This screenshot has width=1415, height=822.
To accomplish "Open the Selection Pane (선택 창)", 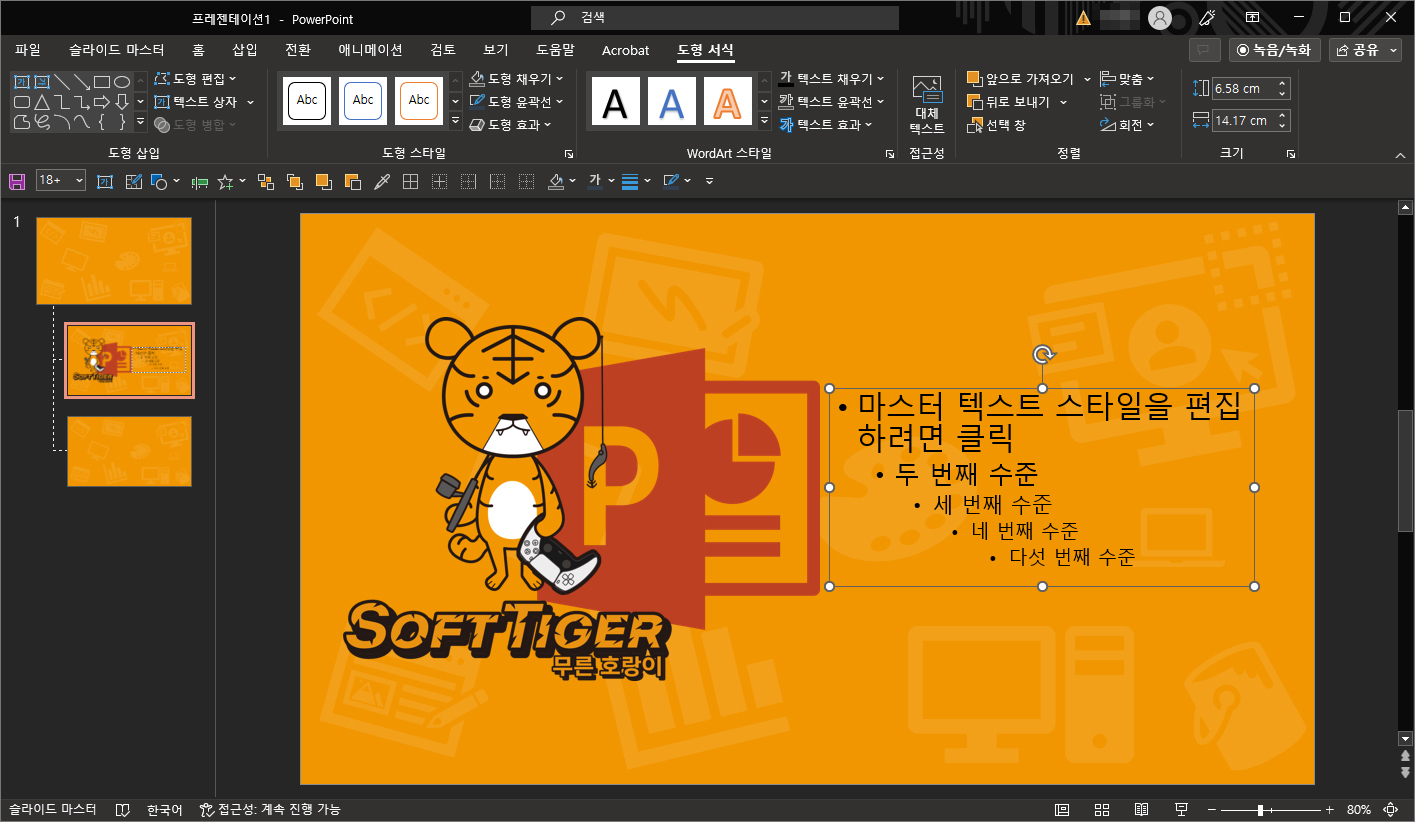I will [996, 125].
